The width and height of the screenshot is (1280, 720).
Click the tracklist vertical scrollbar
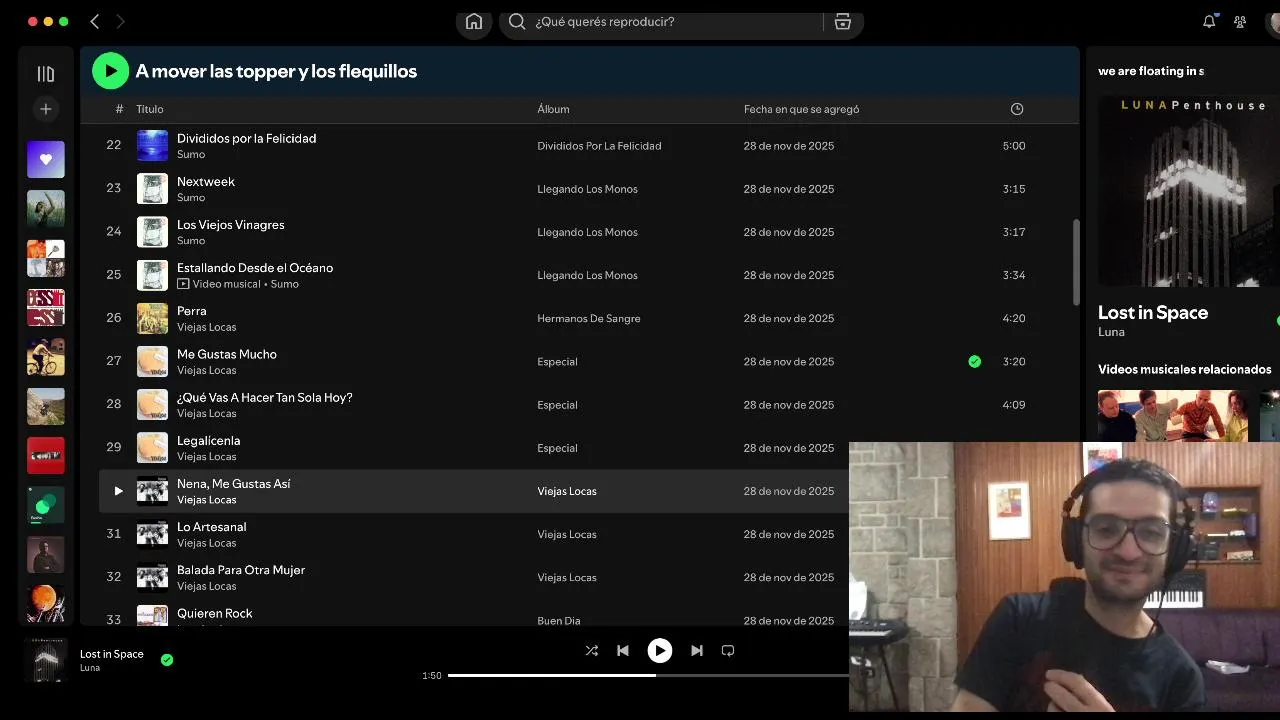pos(1077,262)
